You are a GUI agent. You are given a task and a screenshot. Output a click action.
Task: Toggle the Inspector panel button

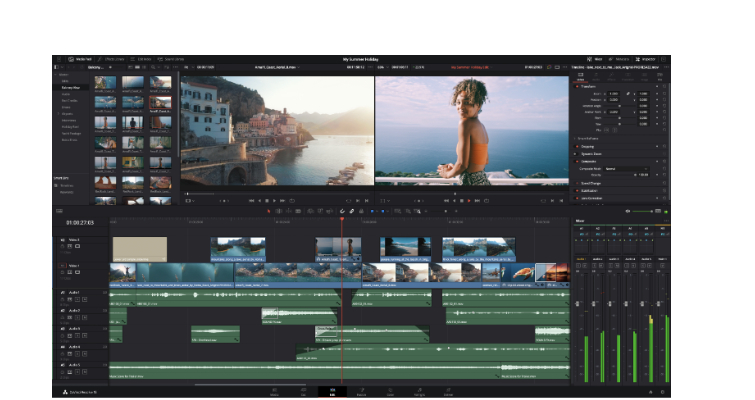coord(645,59)
